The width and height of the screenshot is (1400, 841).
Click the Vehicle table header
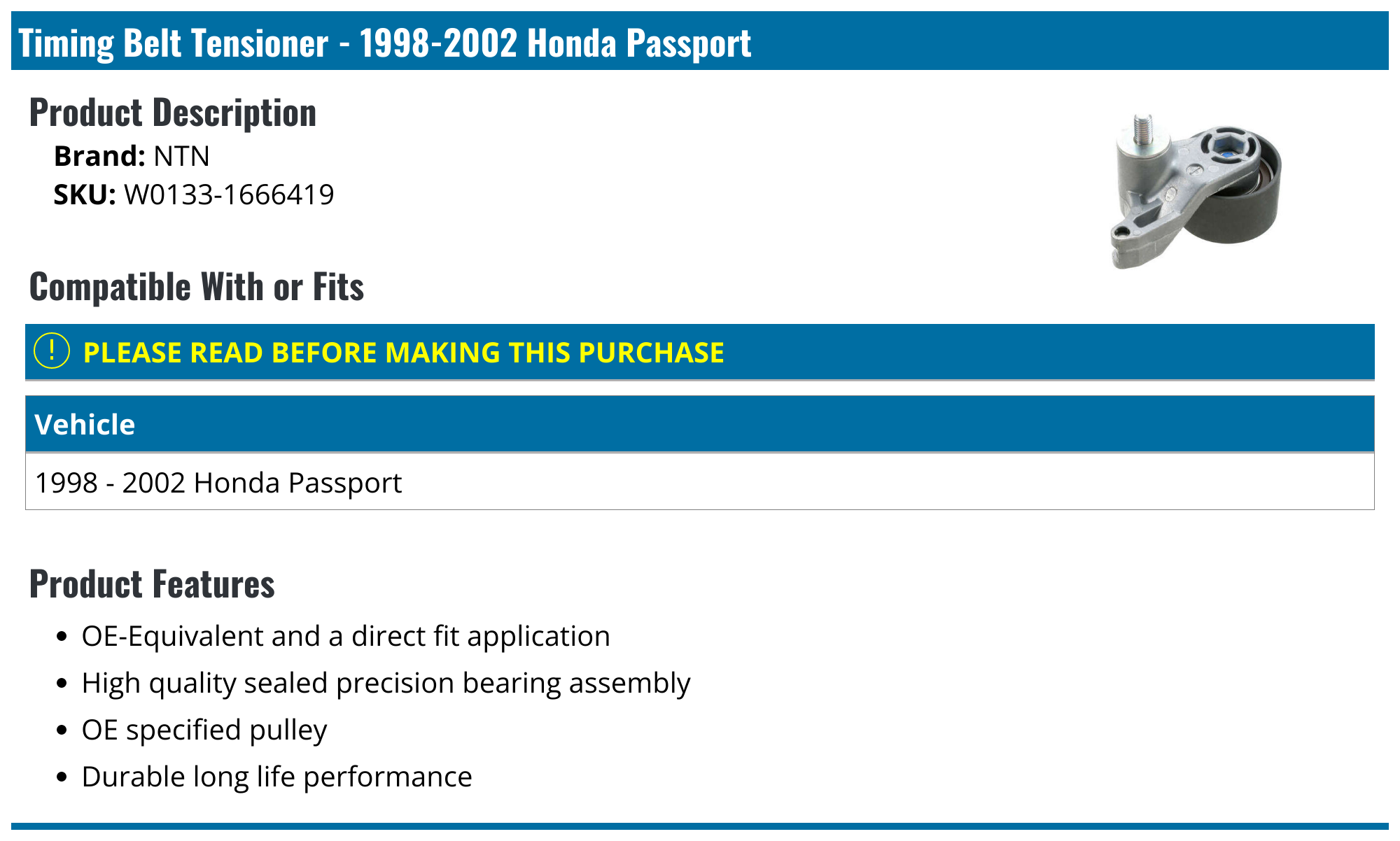[x=85, y=425]
